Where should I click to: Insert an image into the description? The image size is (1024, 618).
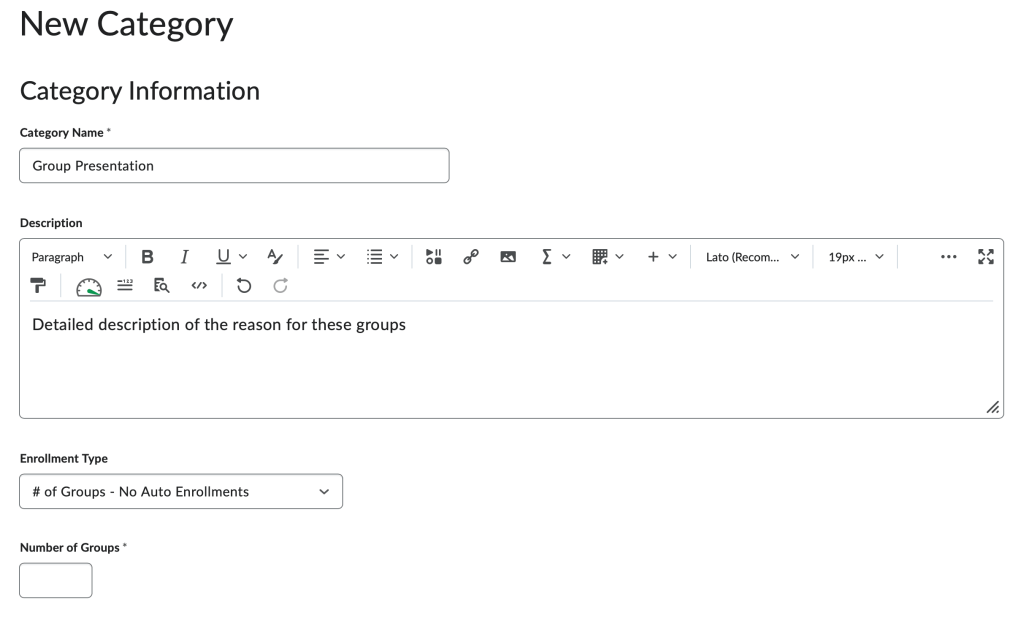click(x=508, y=256)
